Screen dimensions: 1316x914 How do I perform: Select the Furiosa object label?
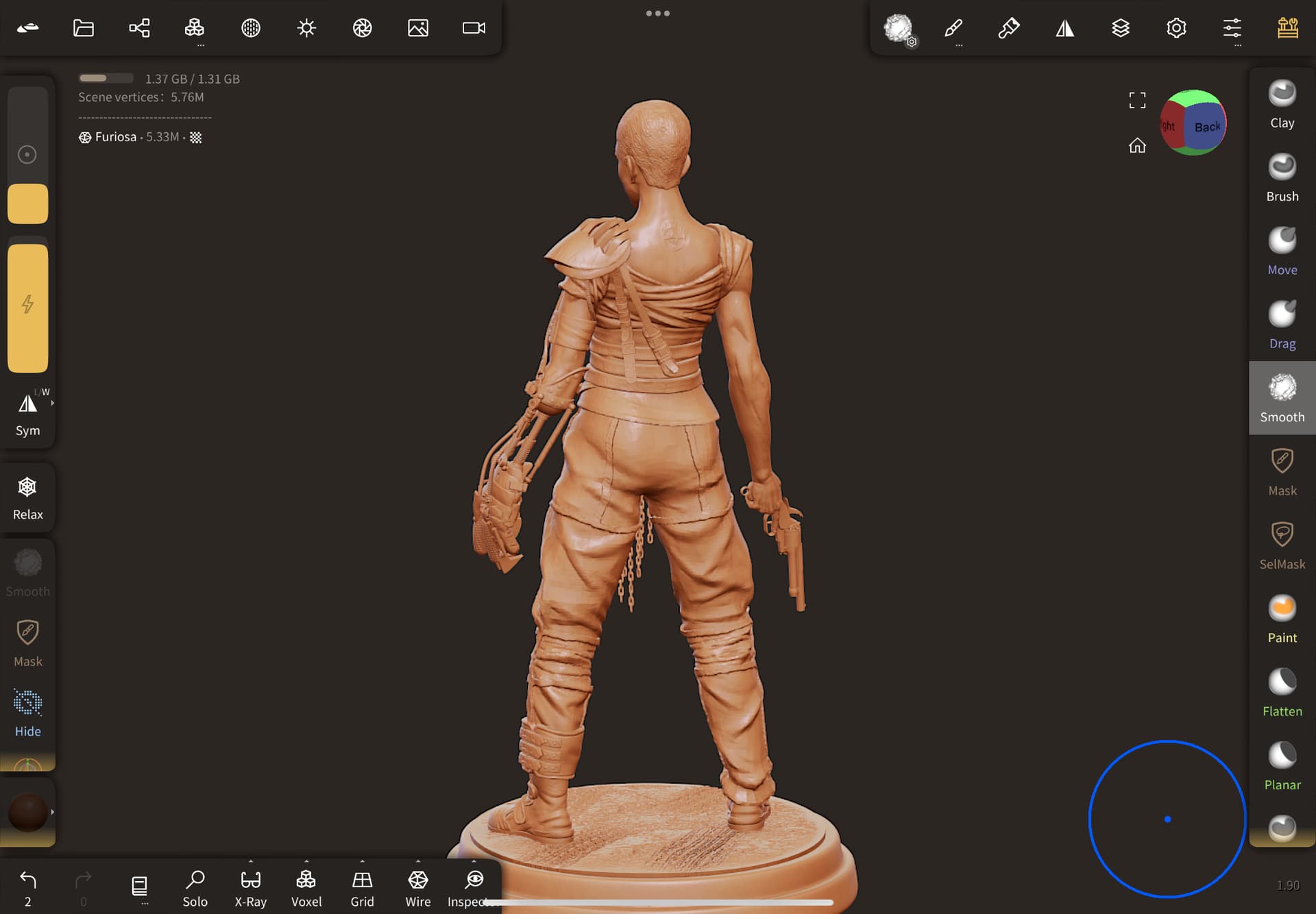coord(116,137)
